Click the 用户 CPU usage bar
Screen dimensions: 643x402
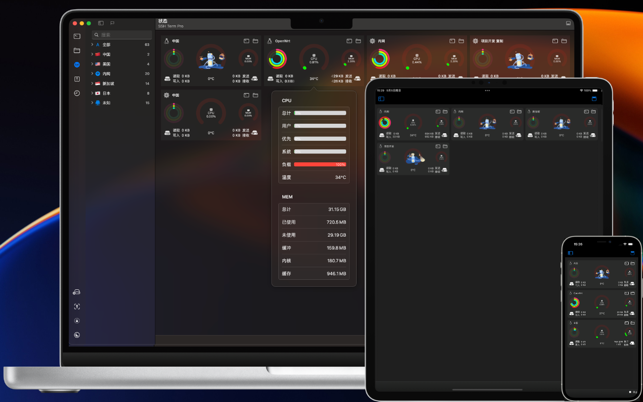tap(320, 126)
